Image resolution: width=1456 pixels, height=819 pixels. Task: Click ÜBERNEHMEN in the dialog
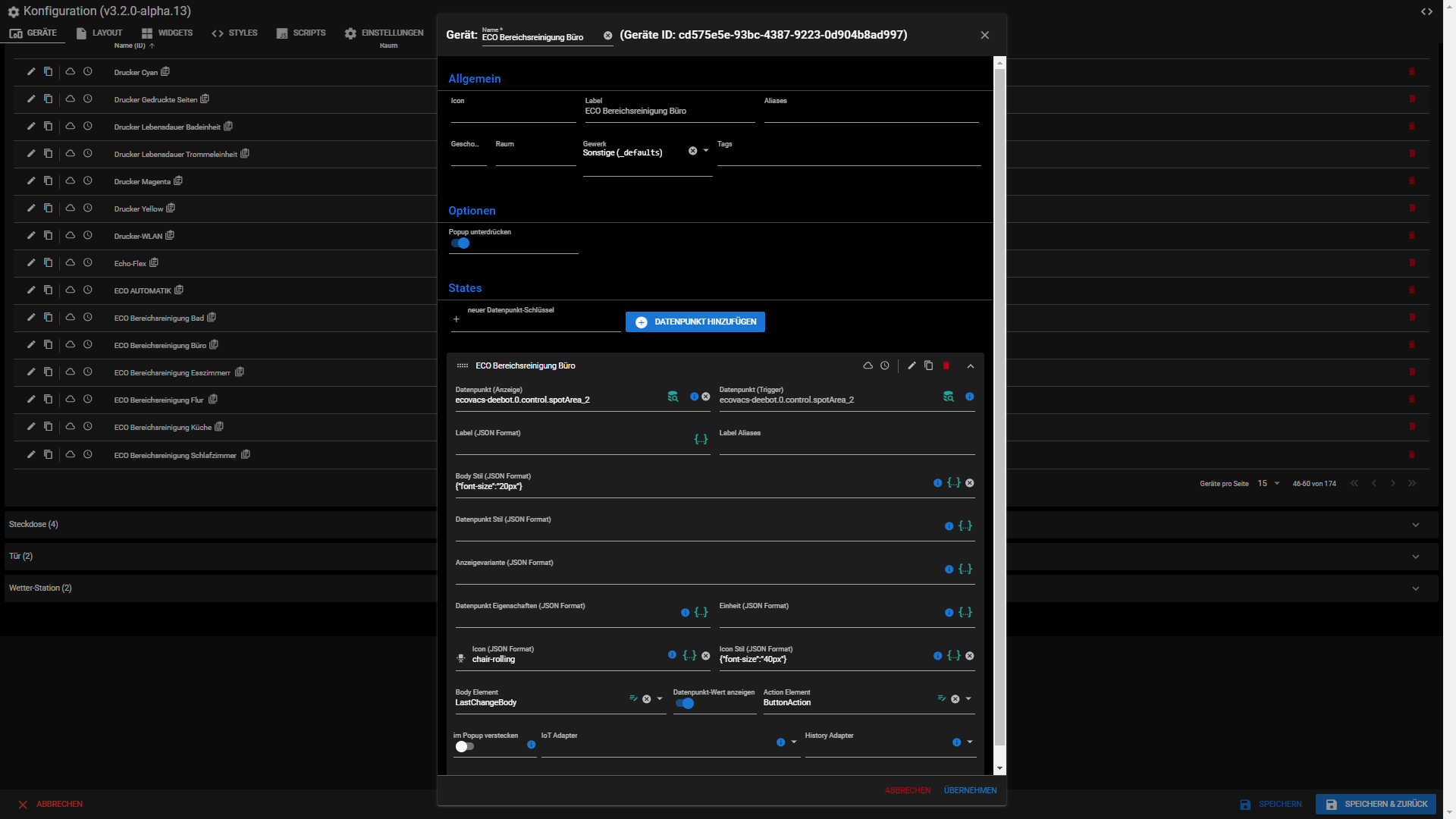(x=970, y=790)
